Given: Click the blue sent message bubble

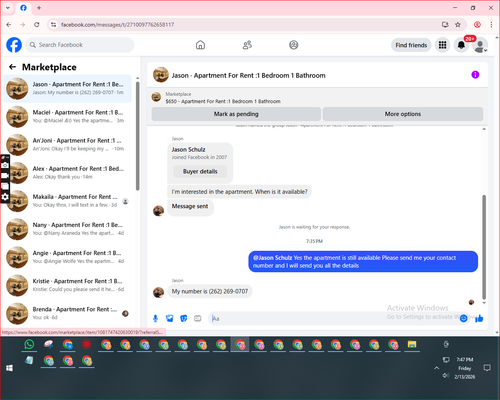Looking at the screenshot, I should click(363, 262).
